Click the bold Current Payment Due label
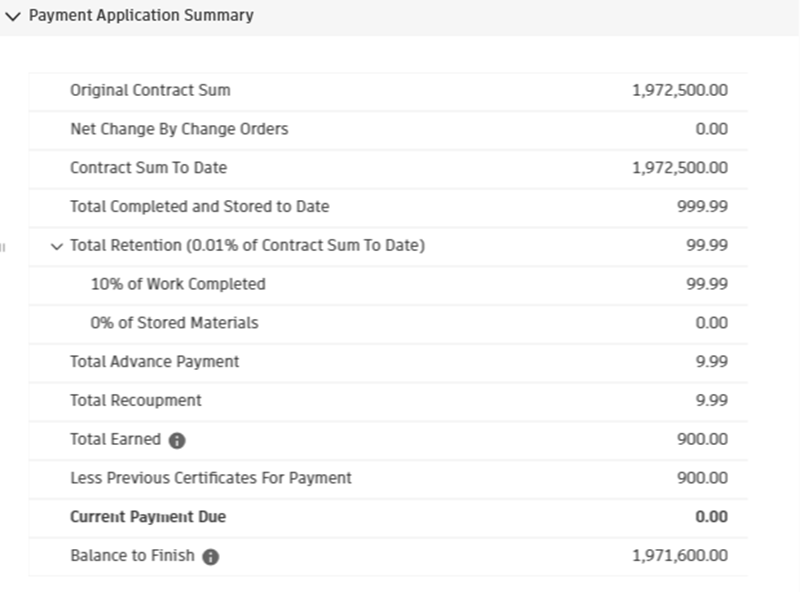 pyautogui.click(x=148, y=517)
